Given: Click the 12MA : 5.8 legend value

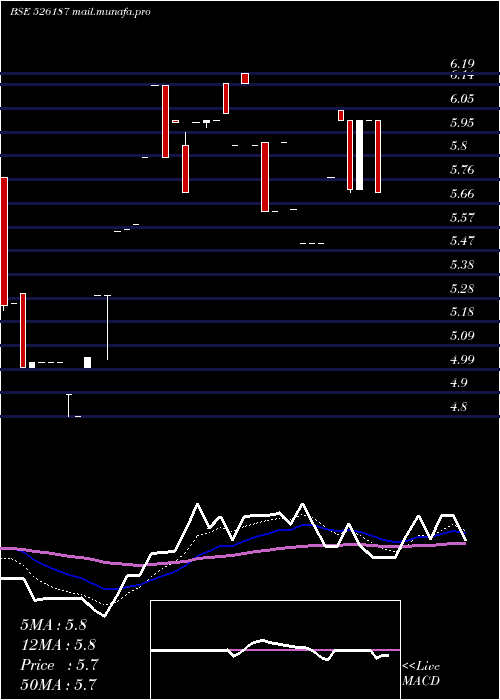Looking at the screenshot, I should [58, 645].
